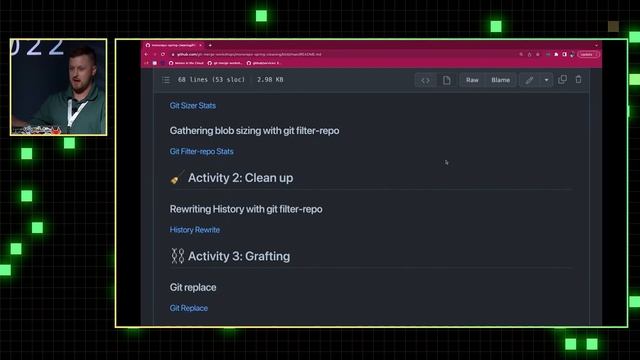Open the Git Sizer Stats link
The height and width of the screenshot is (360, 640).
(x=193, y=106)
